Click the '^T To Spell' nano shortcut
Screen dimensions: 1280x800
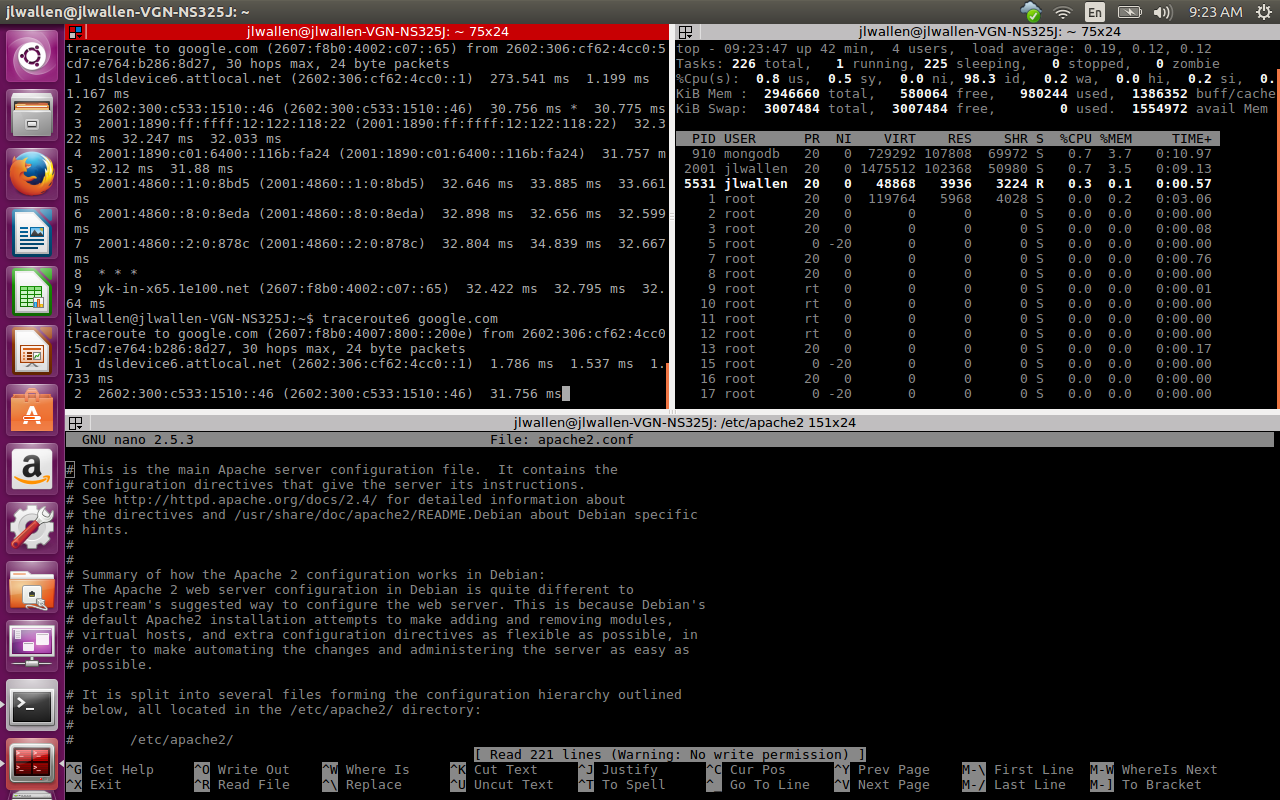tap(622, 785)
